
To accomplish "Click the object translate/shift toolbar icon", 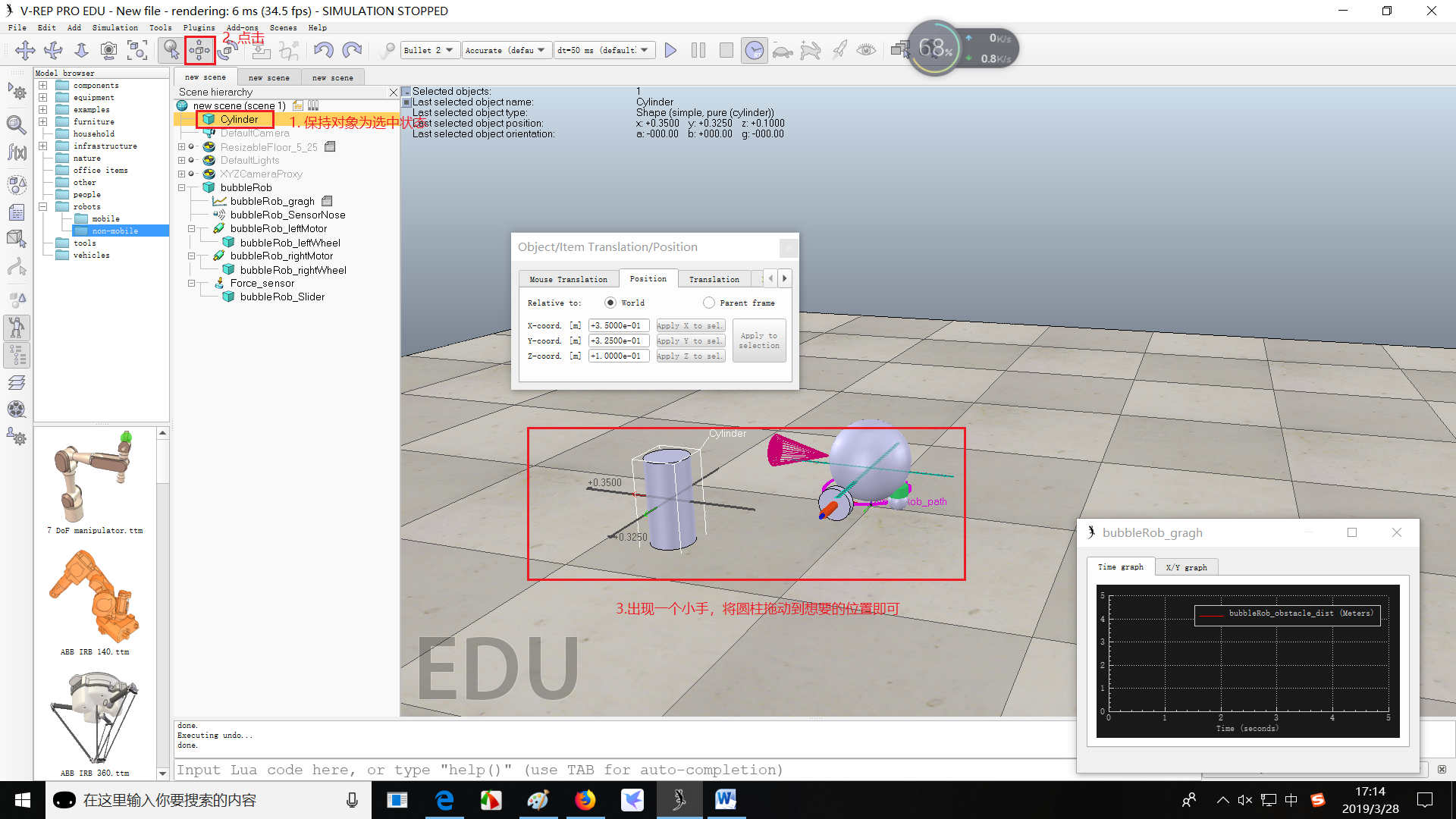I will 199,51.
